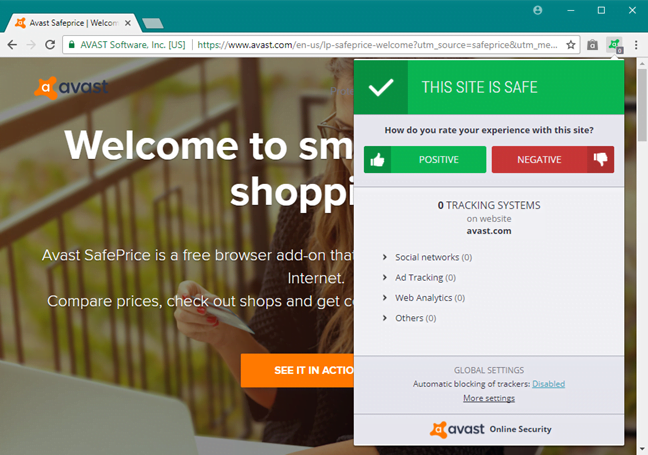This screenshot has width=648, height=455.
Task: Rate the site with the thumbs-up icon
Action: (377, 160)
